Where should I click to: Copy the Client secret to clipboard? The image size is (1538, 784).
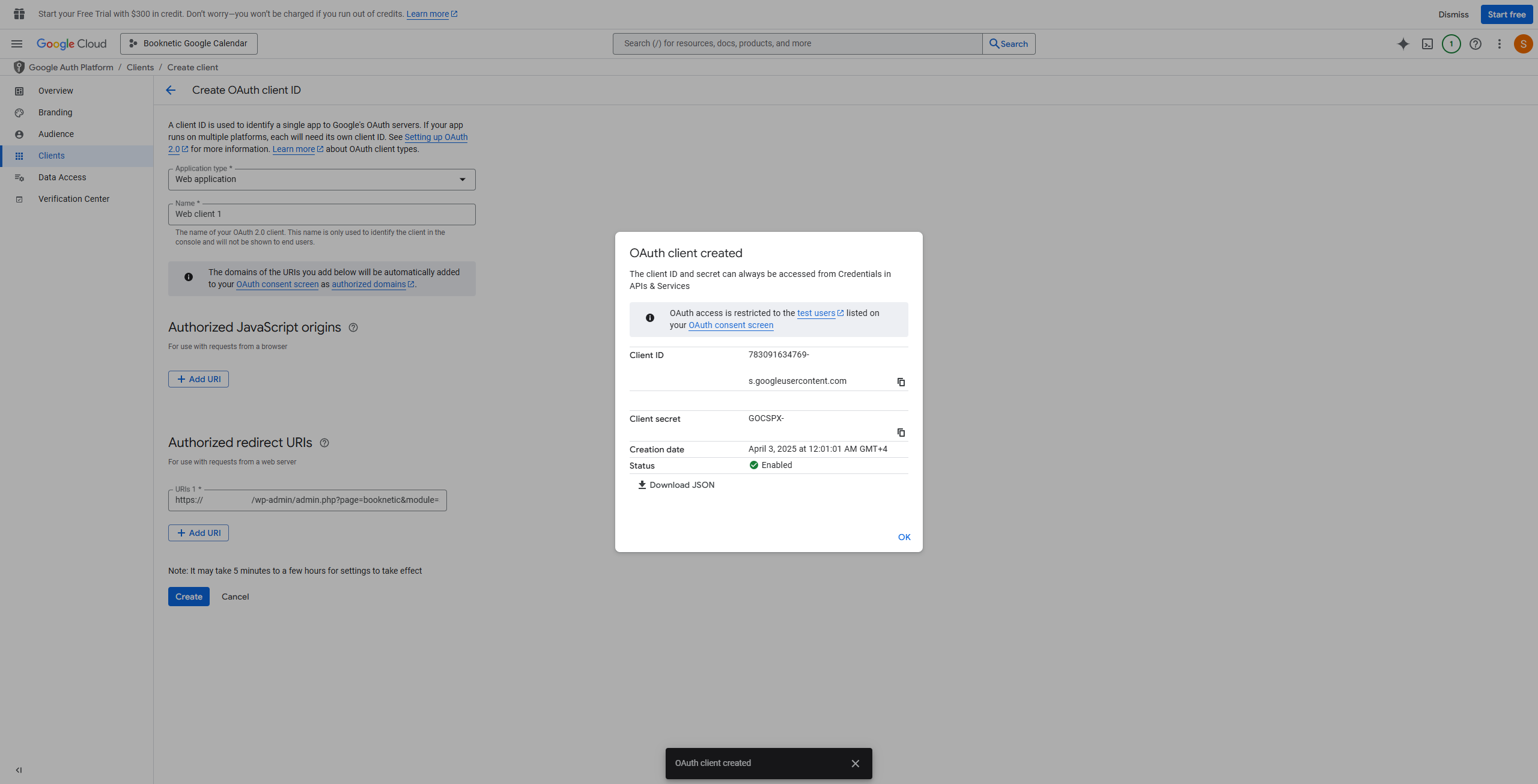coord(901,433)
